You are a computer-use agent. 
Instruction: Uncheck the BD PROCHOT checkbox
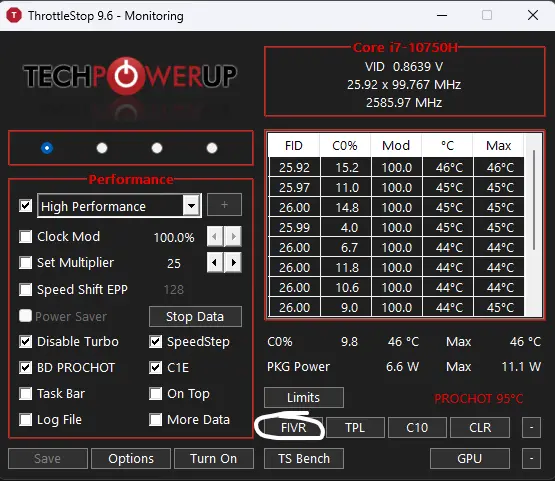point(25,367)
